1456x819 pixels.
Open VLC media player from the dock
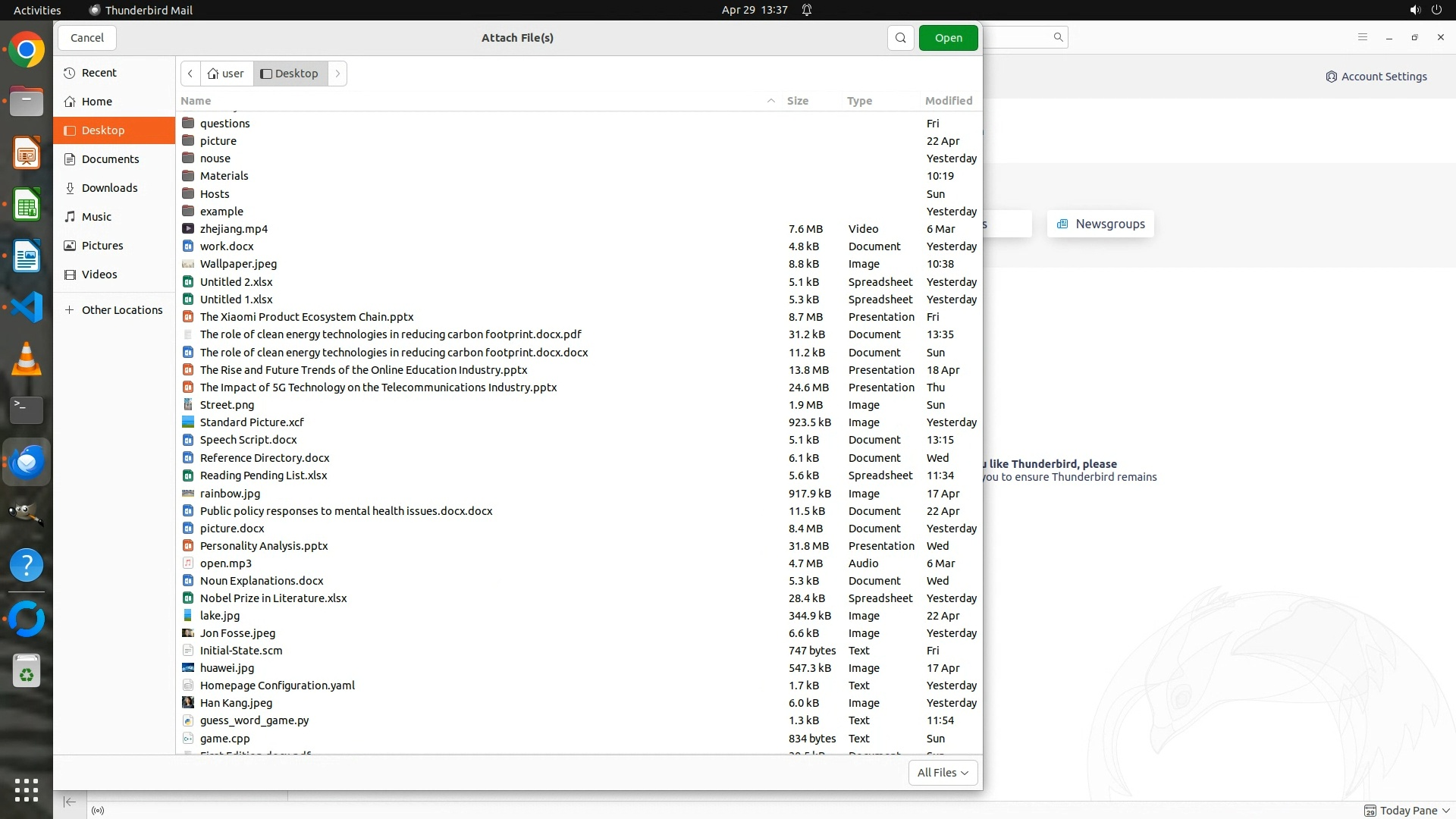27,359
